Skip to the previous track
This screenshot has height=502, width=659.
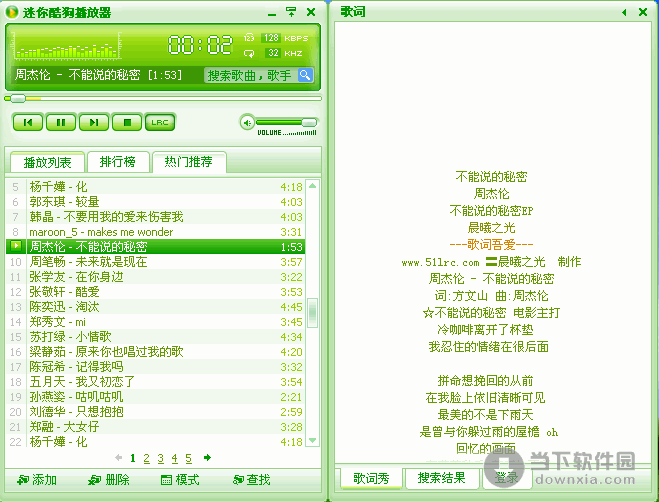(28, 122)
